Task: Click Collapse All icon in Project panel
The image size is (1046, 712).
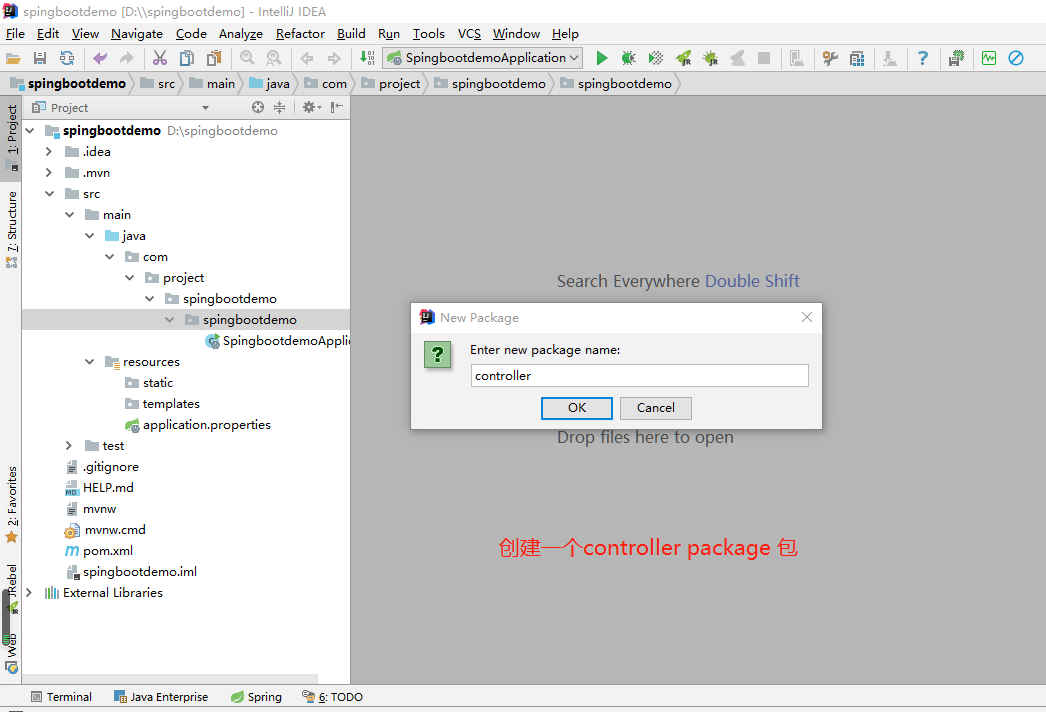Action: (x=280, y=107)
